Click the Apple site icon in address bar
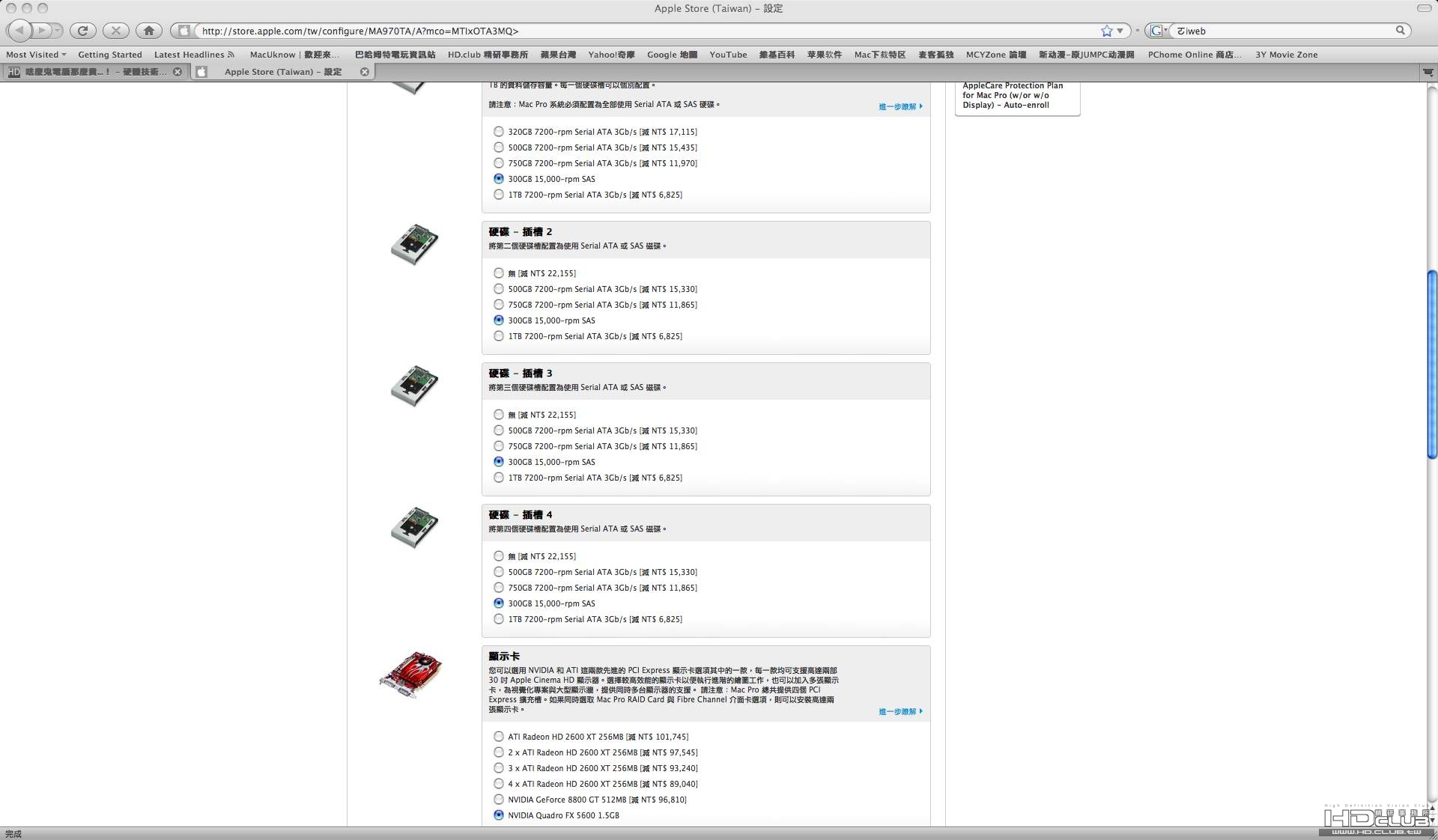 click(x=183, y=31)
